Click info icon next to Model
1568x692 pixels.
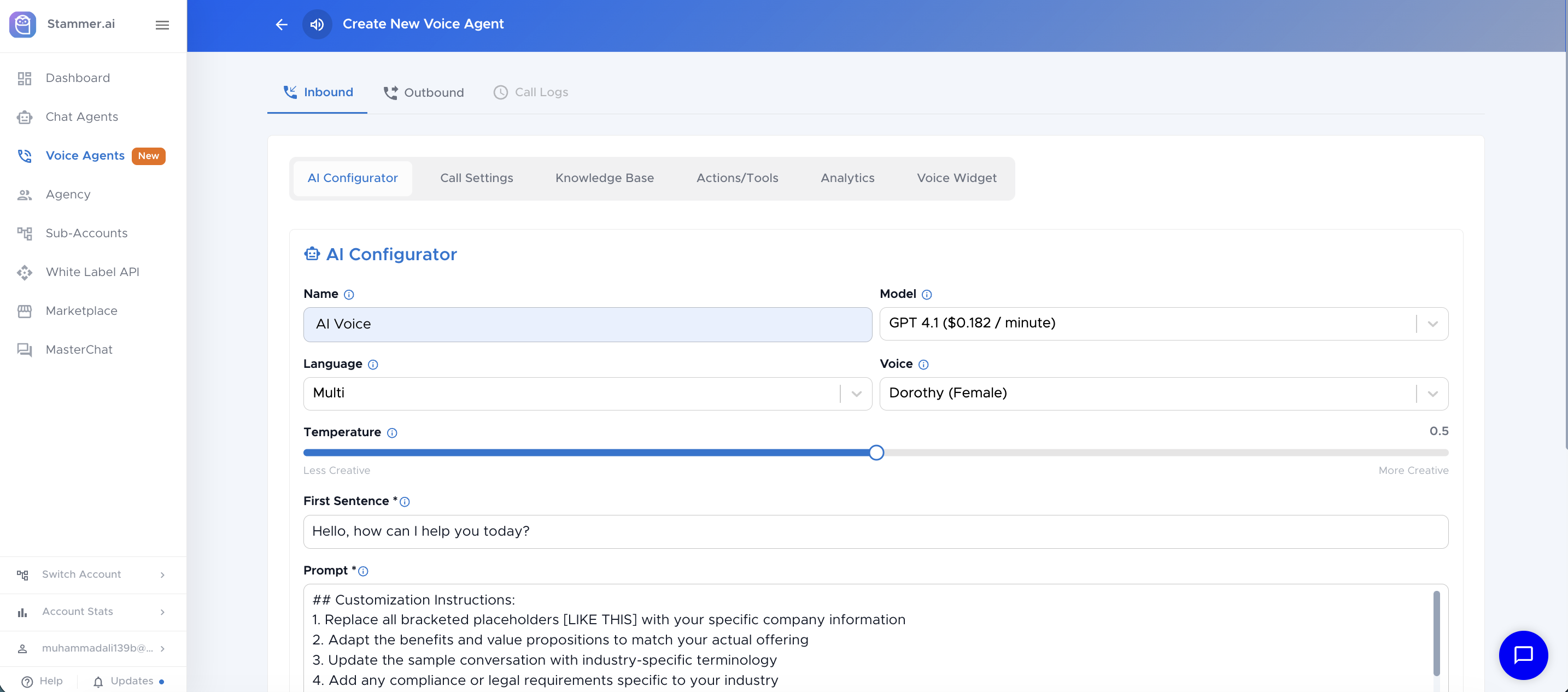point(927,295)
